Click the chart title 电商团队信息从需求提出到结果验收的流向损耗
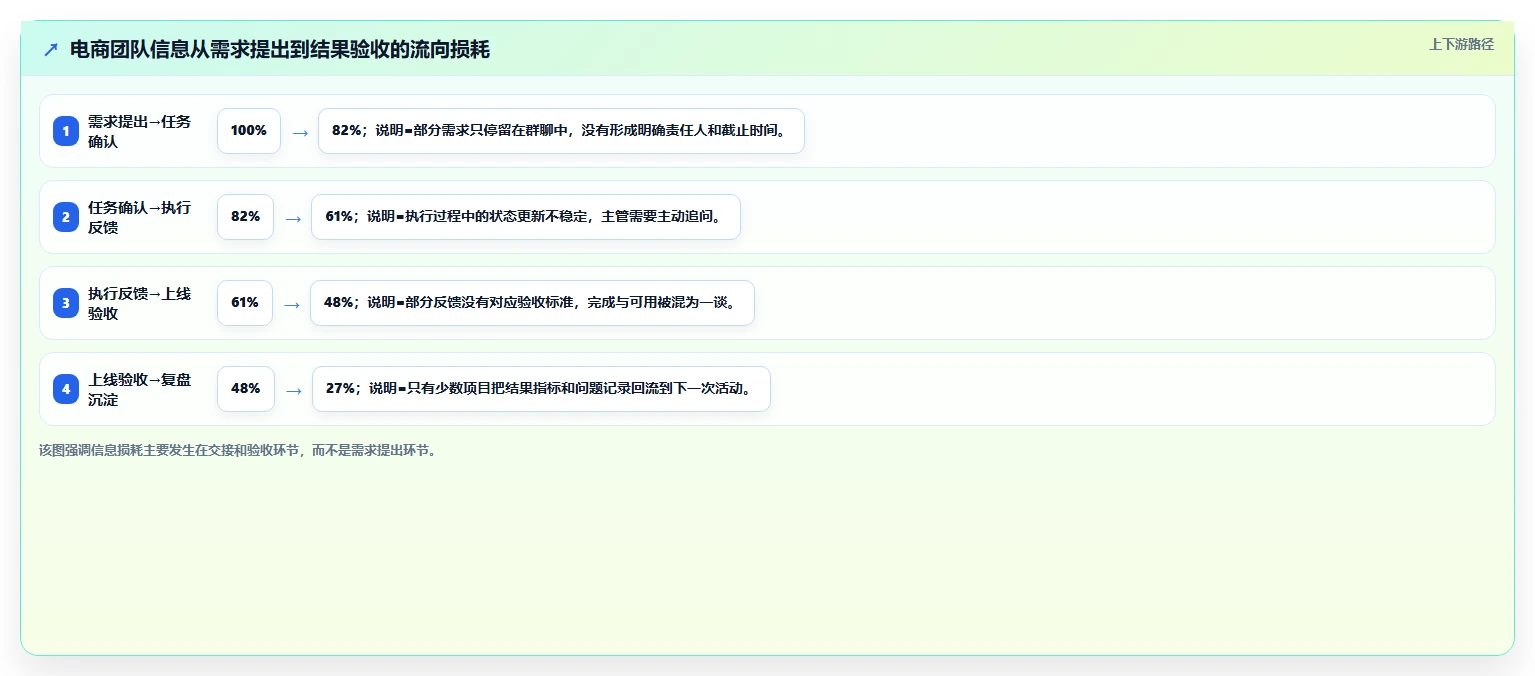The height and width of the screenshot is (676, 1535). point(280,50)
